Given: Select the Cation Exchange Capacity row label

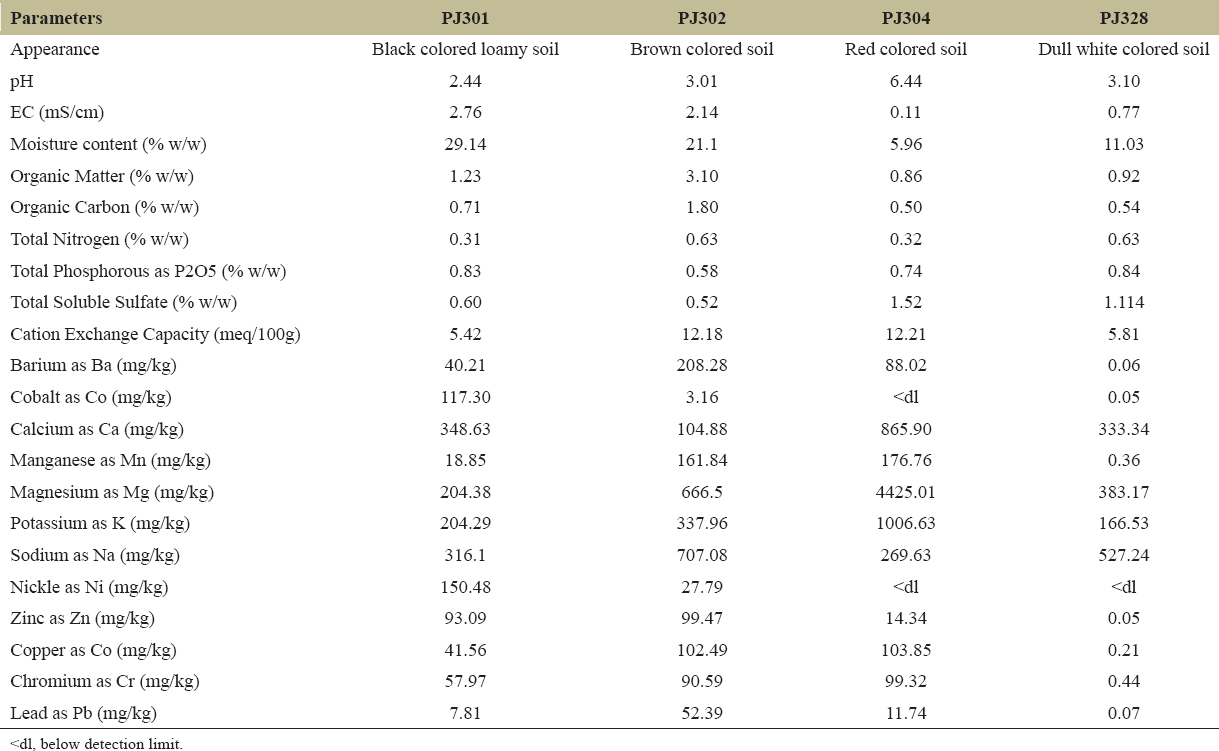Looking at the screenshot, I should tap(155, 334).
